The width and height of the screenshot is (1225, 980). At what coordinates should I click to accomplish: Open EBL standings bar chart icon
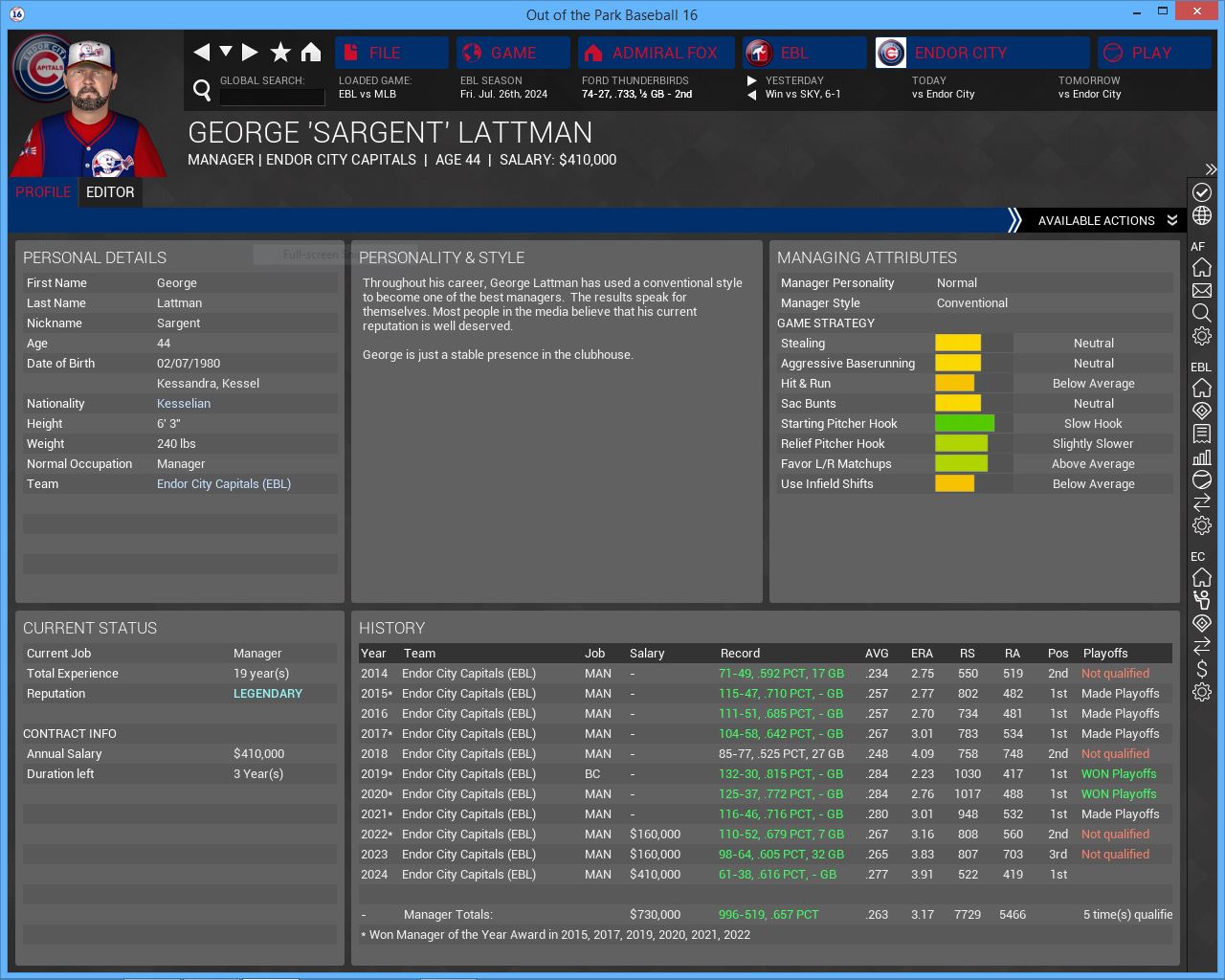(1202, 457)
